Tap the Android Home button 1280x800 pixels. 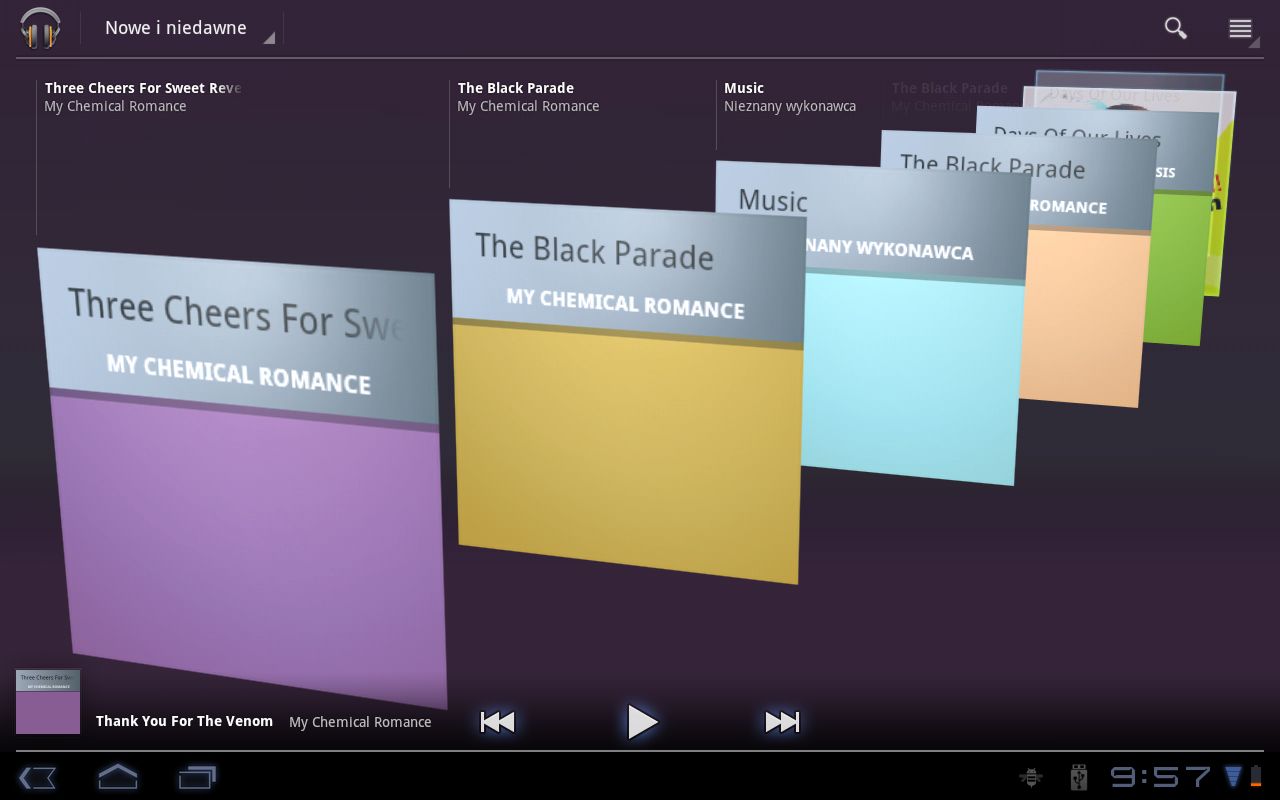click(117, 776)
